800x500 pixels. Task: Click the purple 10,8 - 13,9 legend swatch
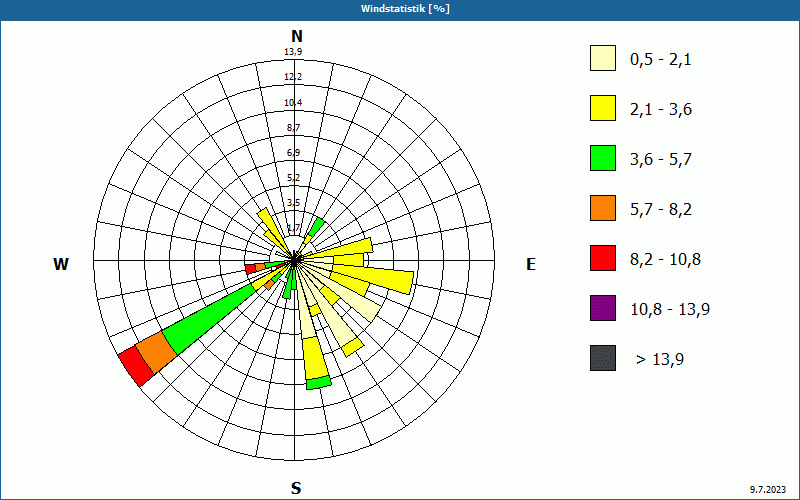603,308
